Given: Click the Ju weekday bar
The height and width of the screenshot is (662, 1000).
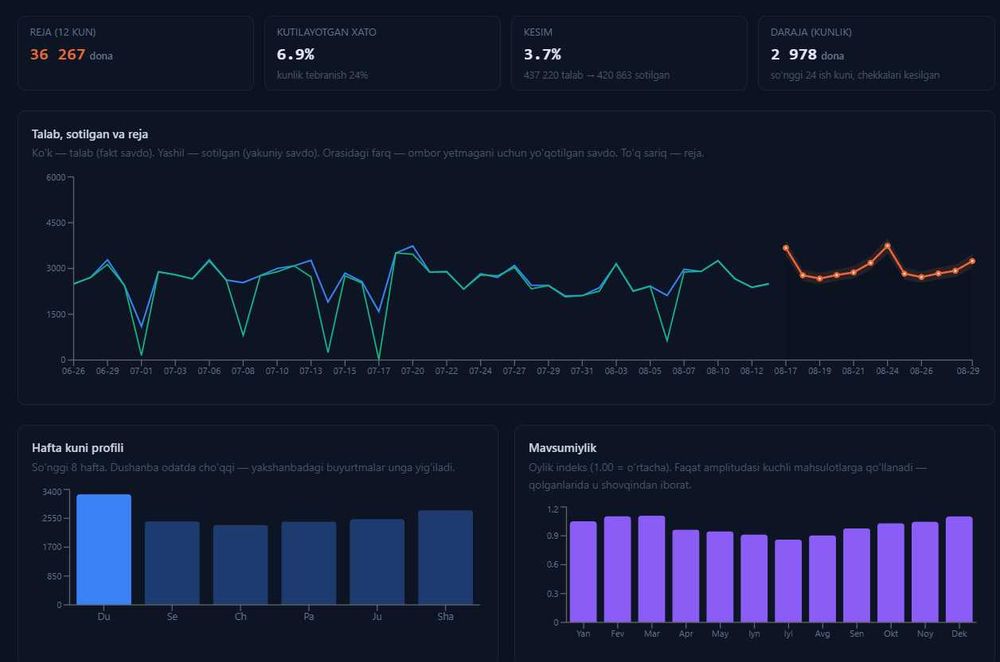Looking at the screenshot, I should click(x=377, y=562).
